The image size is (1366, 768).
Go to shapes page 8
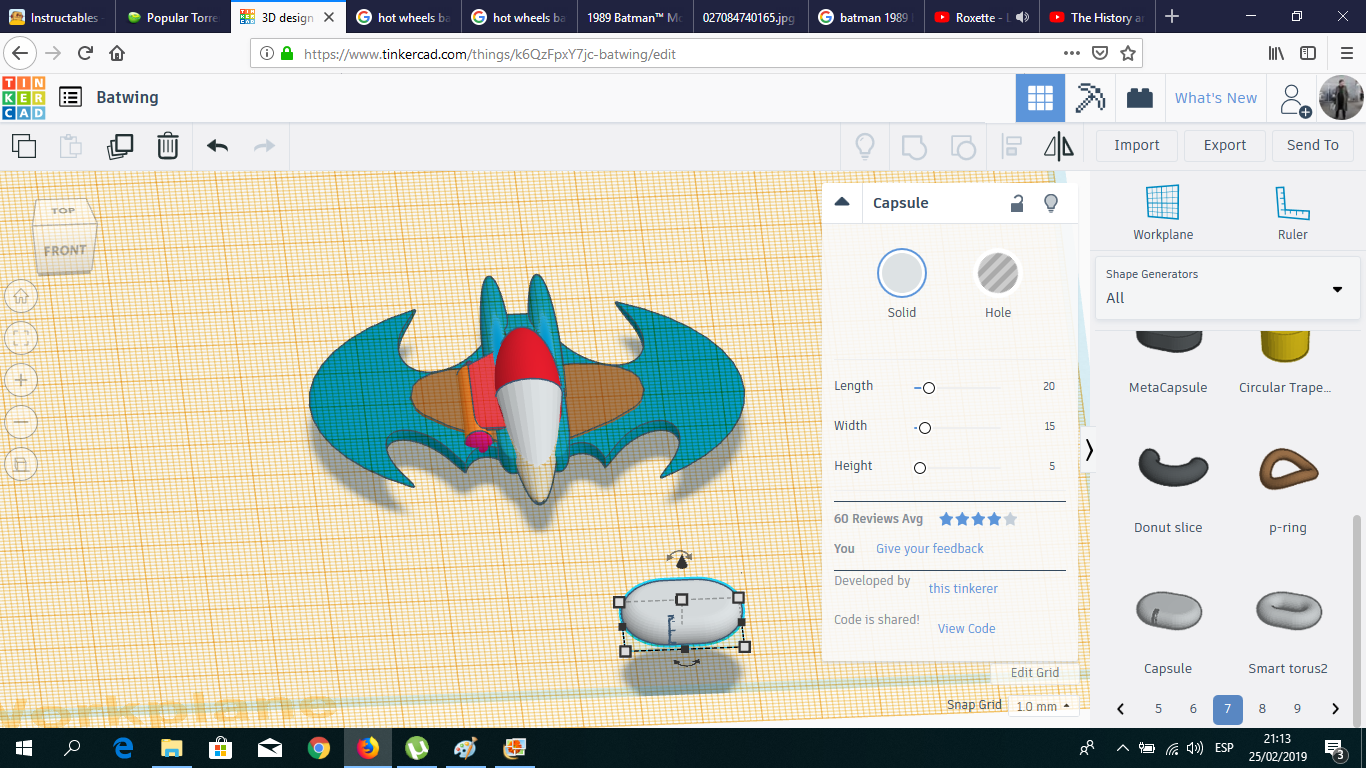1262,709
